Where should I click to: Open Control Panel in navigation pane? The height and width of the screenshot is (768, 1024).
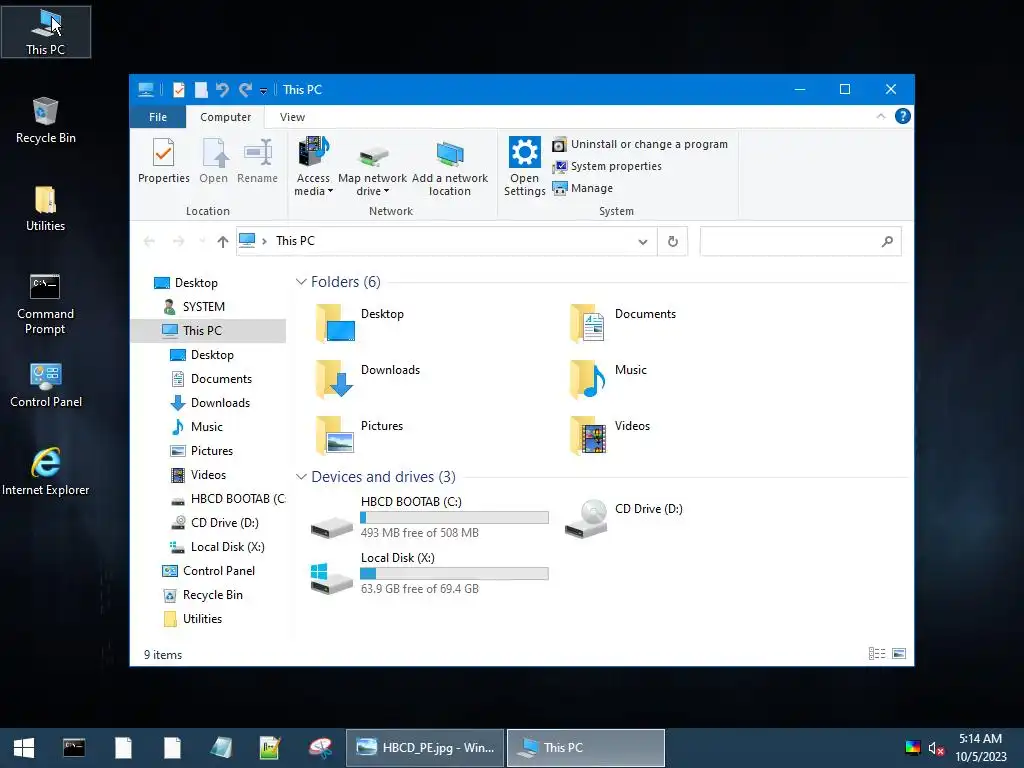click(218, 571)
